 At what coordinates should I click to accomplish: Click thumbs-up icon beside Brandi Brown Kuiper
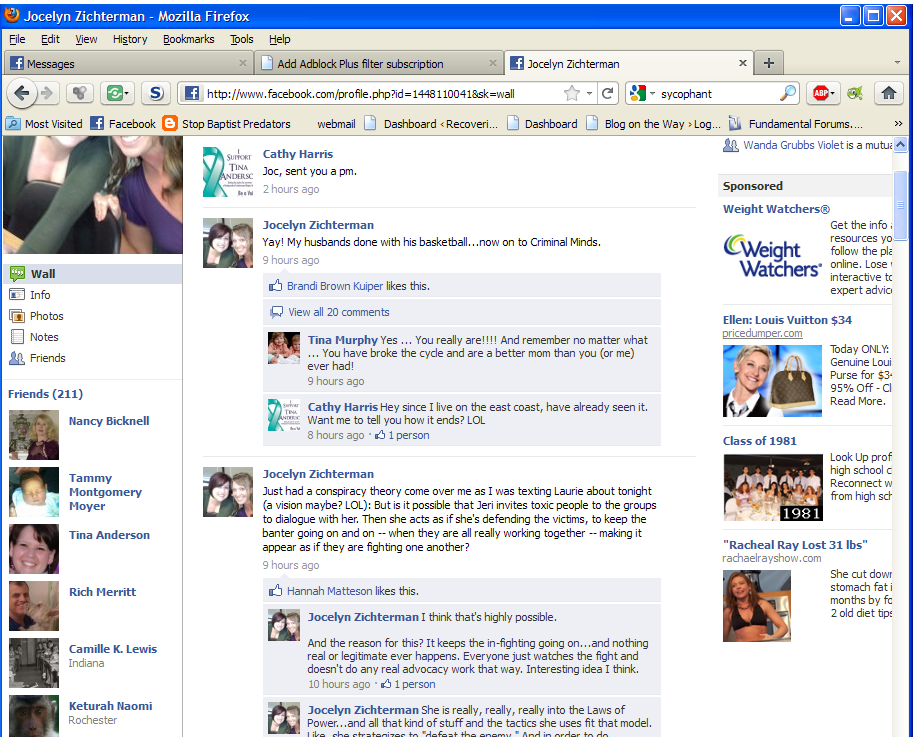click(x=275, y=286)
